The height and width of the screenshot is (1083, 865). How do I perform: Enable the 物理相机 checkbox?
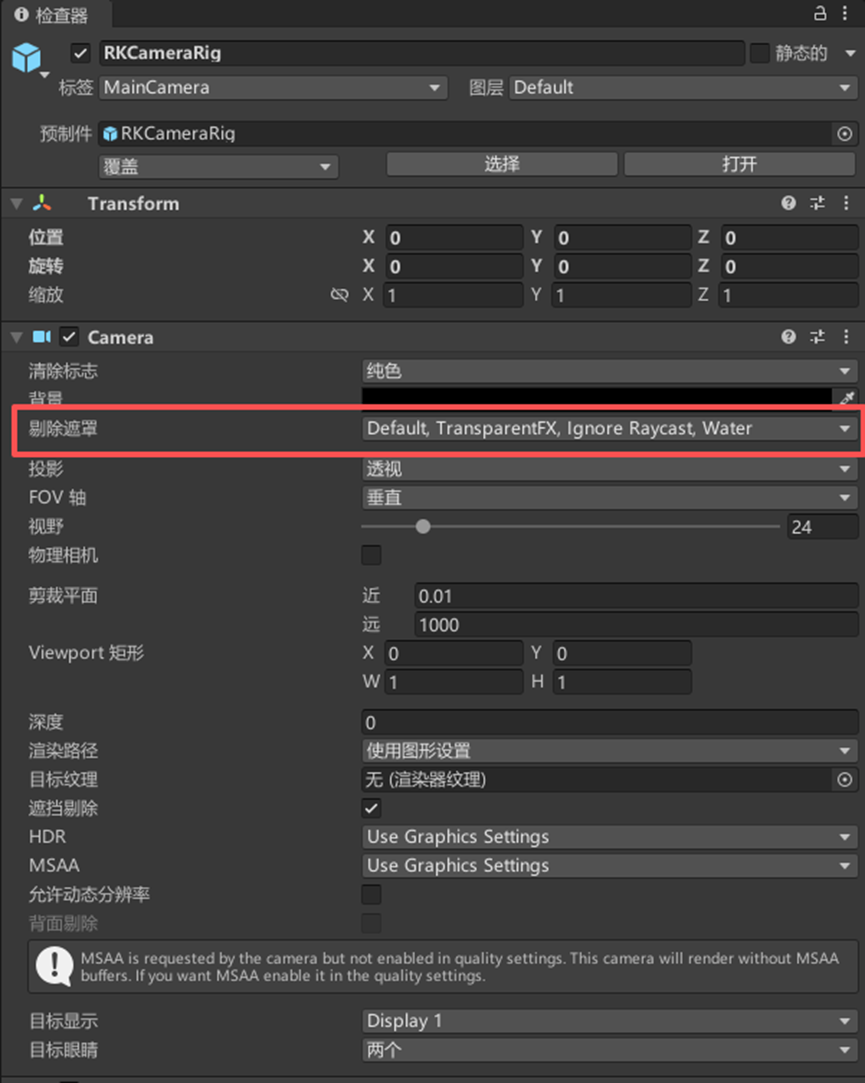coord(371,555)
